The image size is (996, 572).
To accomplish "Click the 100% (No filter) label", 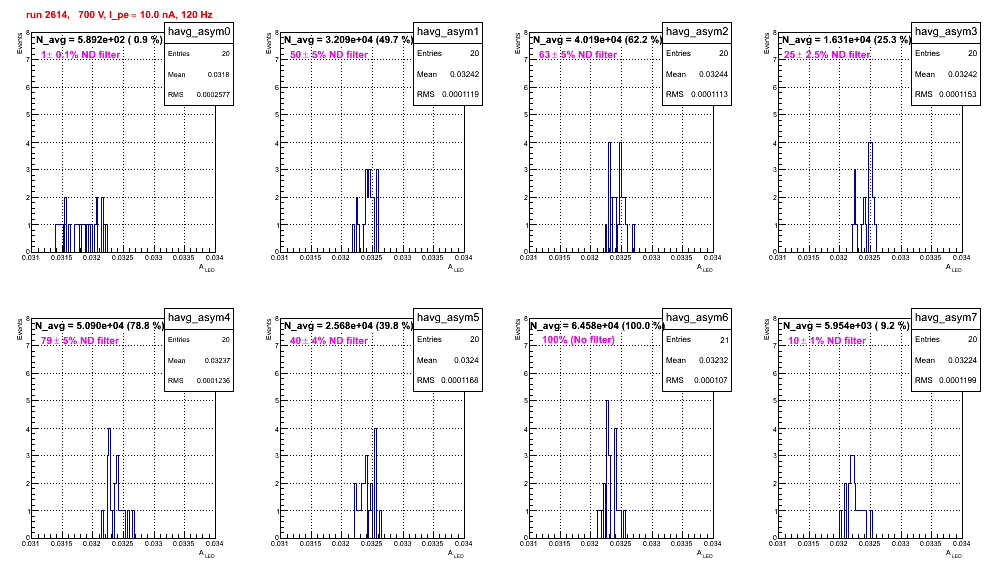I will [x=579, y=340].
